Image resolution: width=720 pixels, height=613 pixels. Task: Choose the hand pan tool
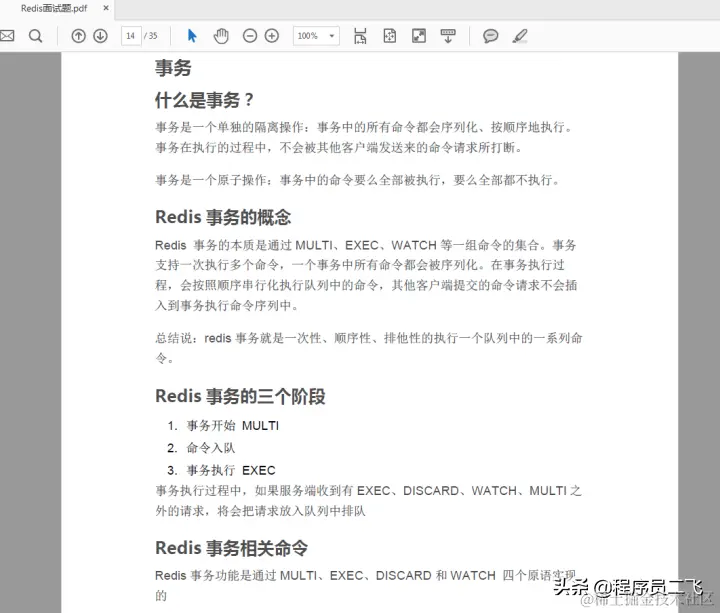(221, 36)
